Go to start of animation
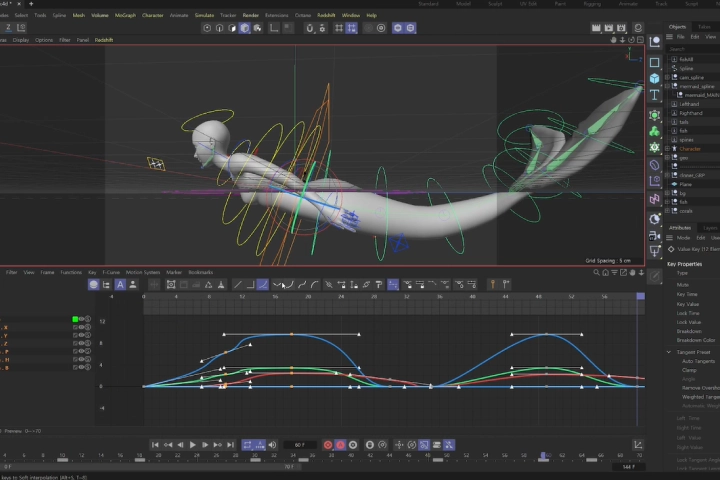The width and height of the screenshot is (720, 480). [x=155, y=445]
